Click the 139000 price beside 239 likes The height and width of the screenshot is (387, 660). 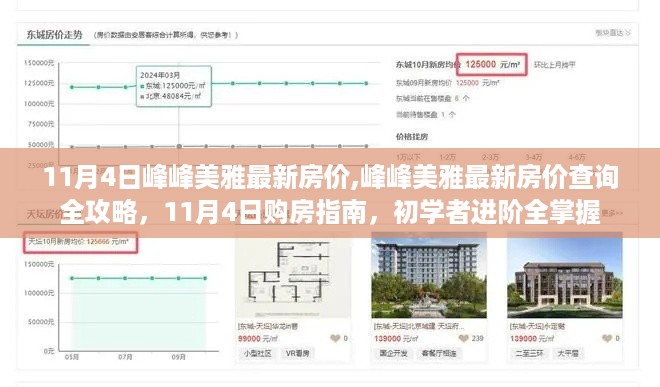pyautogui.click(x=396, y=339)
